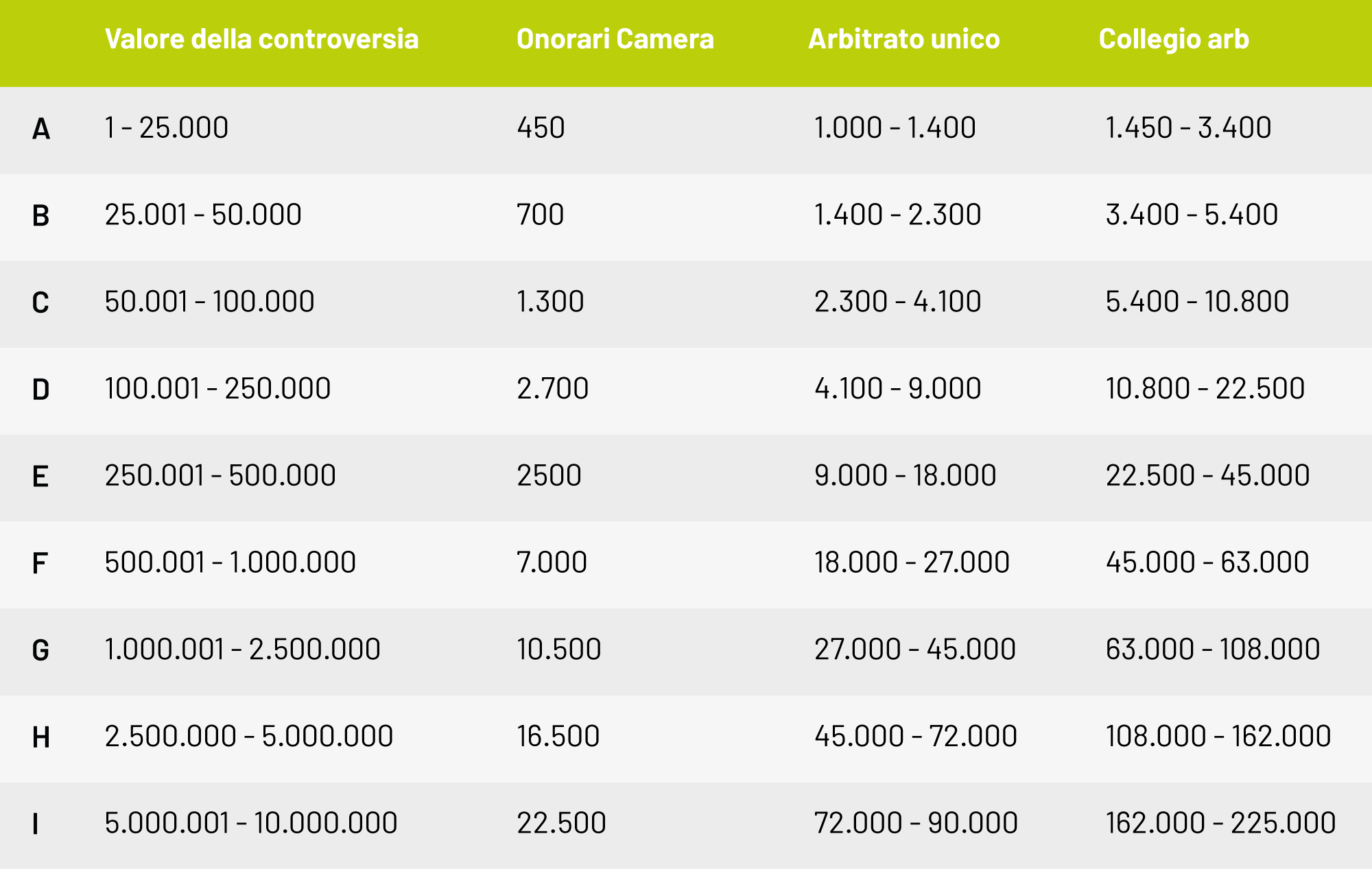
Task: Click the 5.000.001 - 10.000.000 value range
Action: [x=251, y=823]
